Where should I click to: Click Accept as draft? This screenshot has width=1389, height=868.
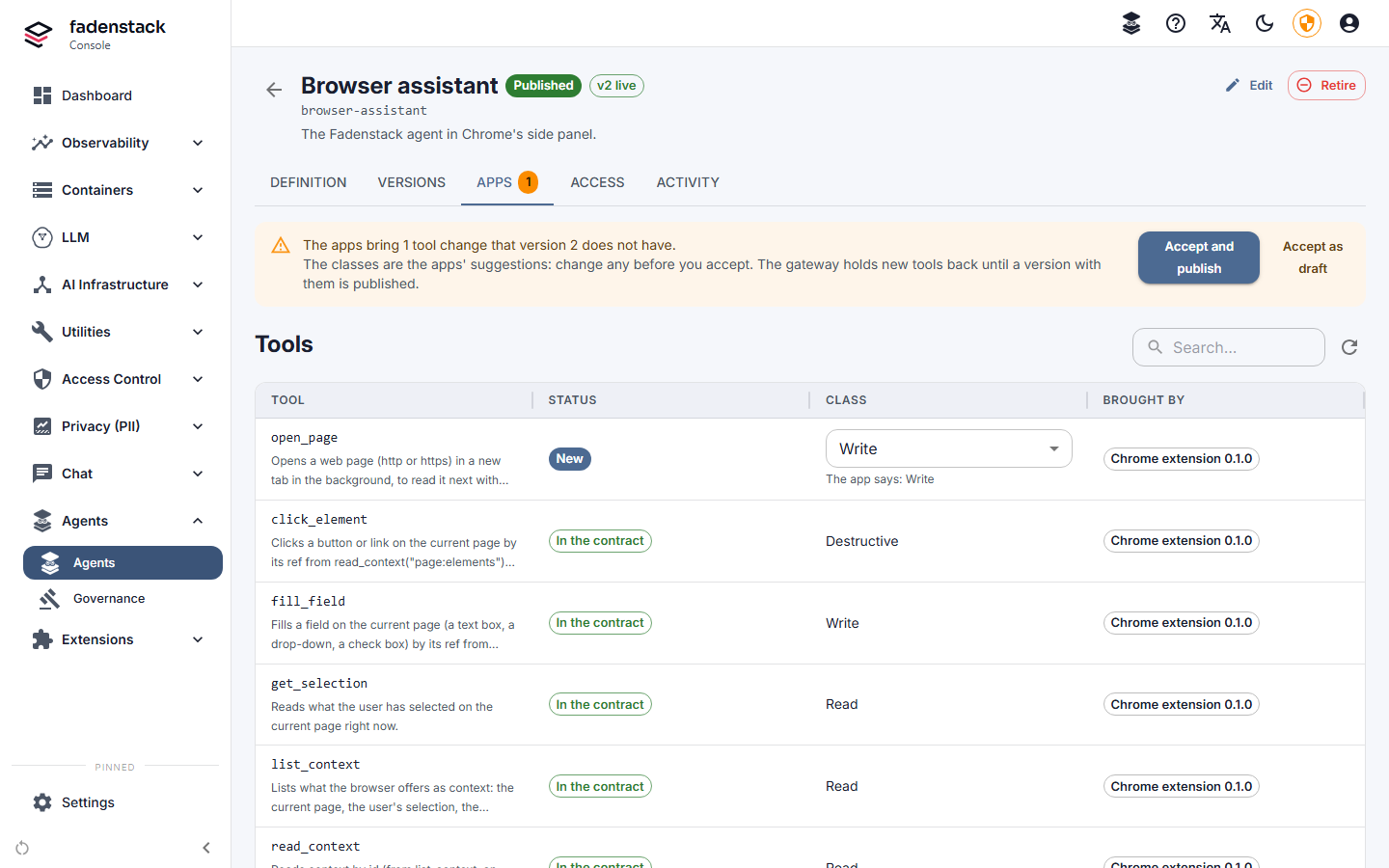(1313, 258)
